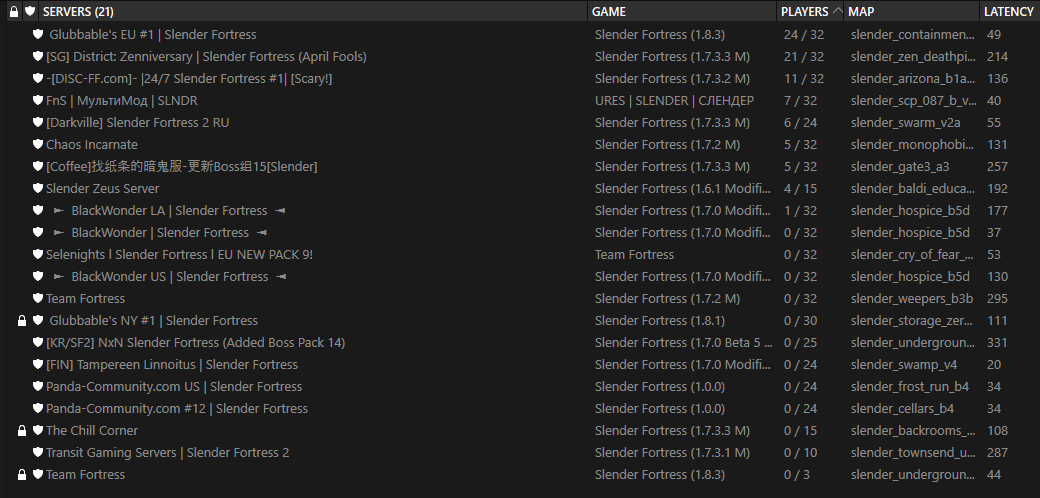The width and height of the screenshot is (1040, 498).
Task: Click shield icon beside Slender Zeus Server
Action: pos(38,188)
